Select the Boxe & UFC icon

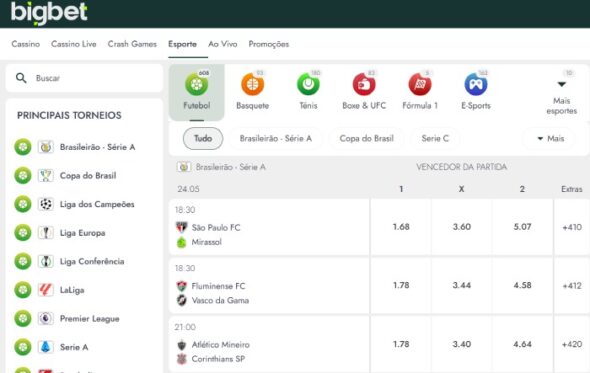364,84
